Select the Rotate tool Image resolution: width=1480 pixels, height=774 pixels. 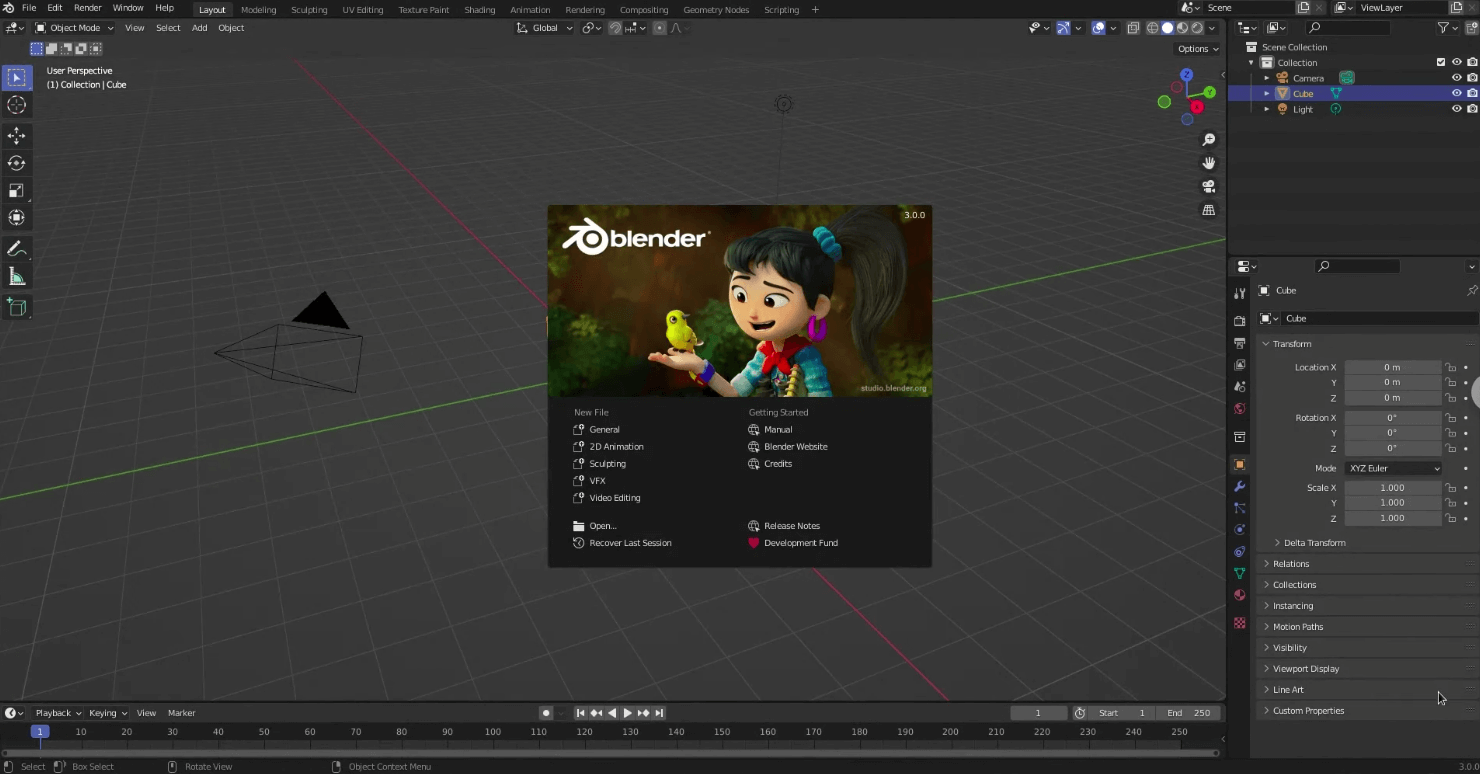coord(16,162)
